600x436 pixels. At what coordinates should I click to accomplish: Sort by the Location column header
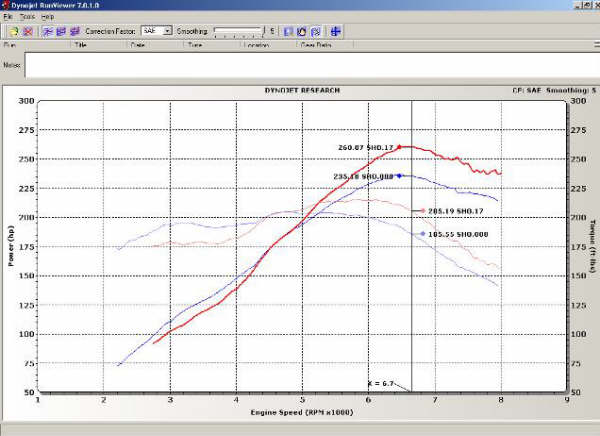[x=268, y=45]
